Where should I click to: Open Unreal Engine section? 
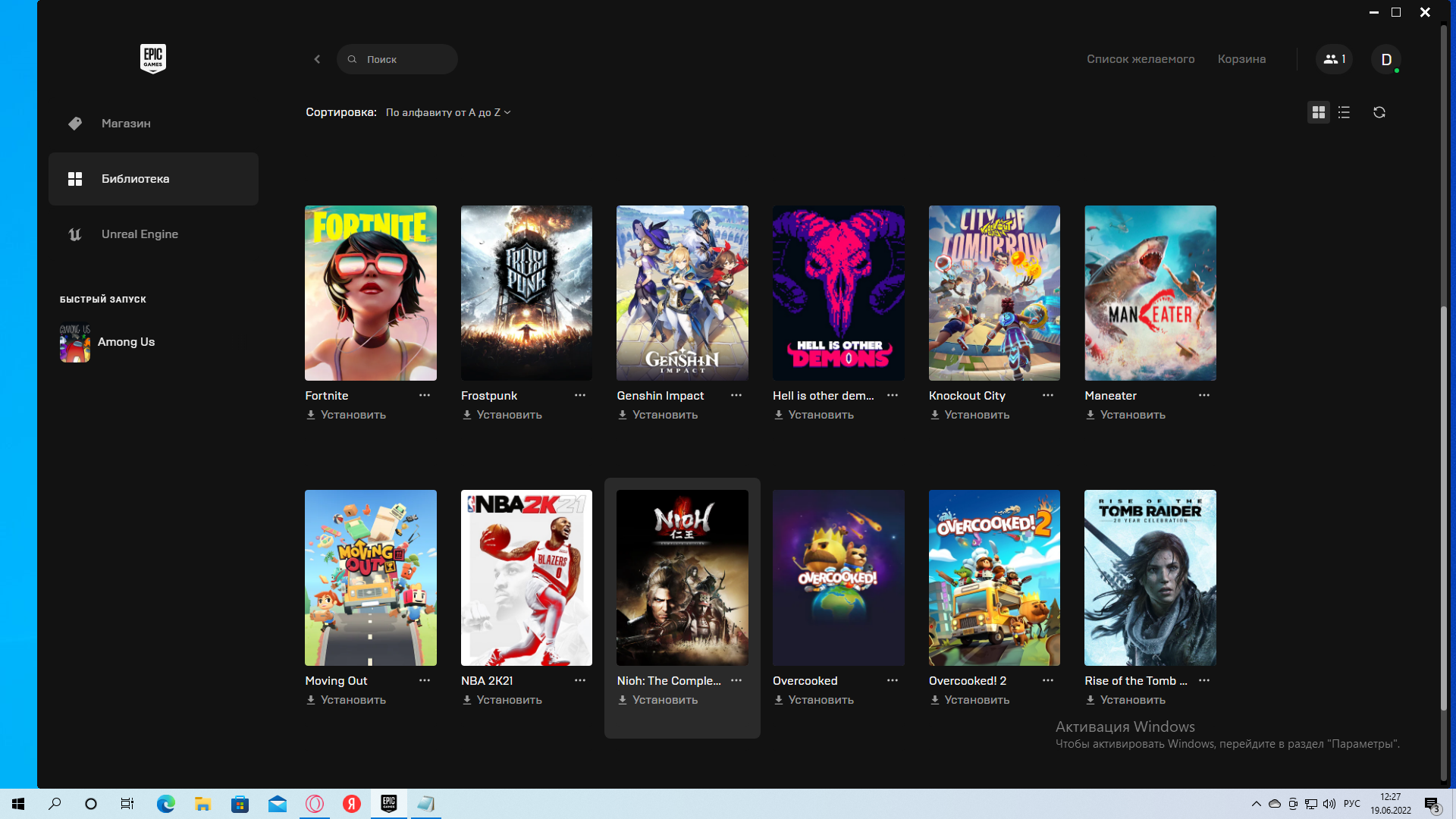click(x=153, y=234)
